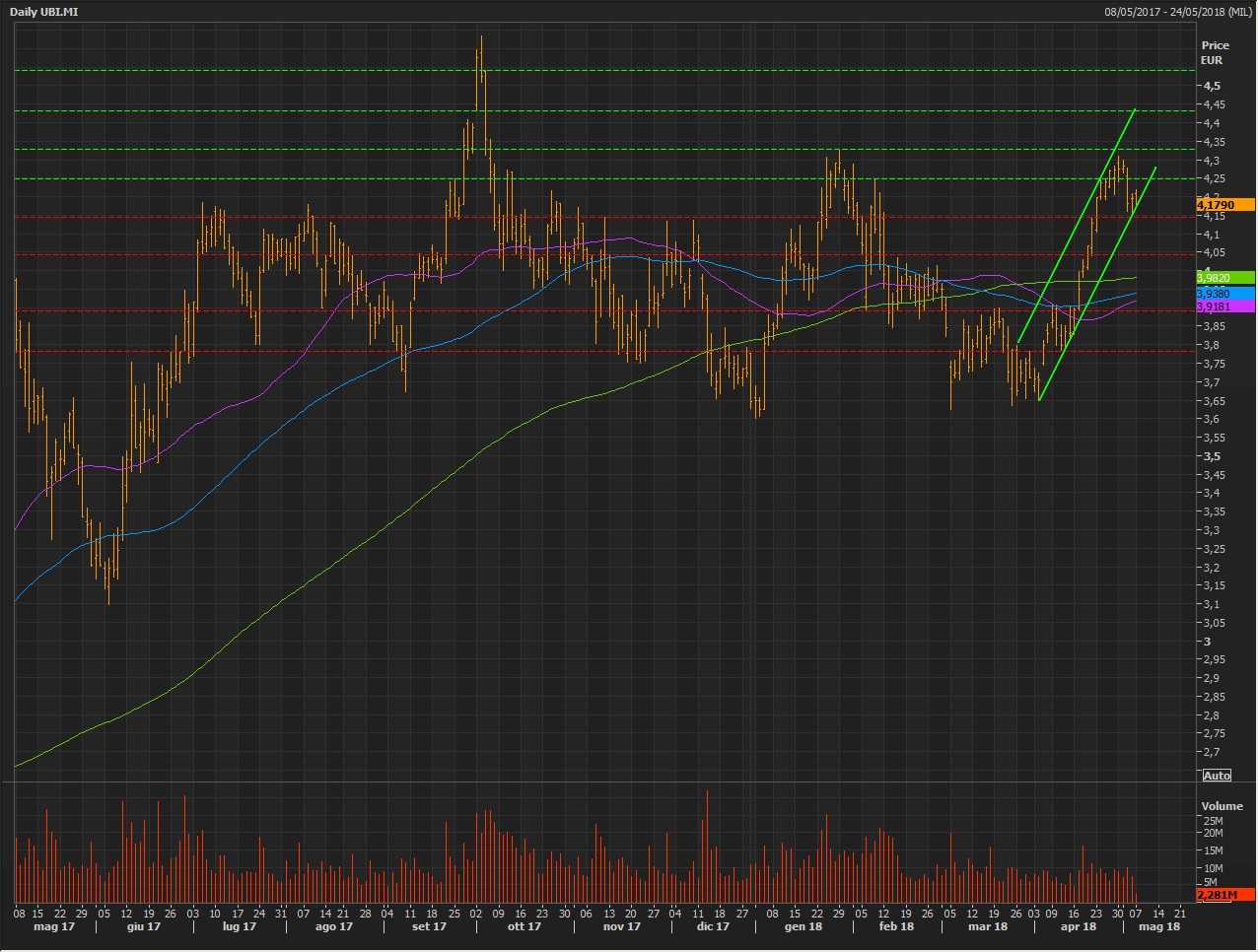Click the 25M tick on volume axis
Viewport: 1258px width, 952px height.
[x=1213, y=821]
